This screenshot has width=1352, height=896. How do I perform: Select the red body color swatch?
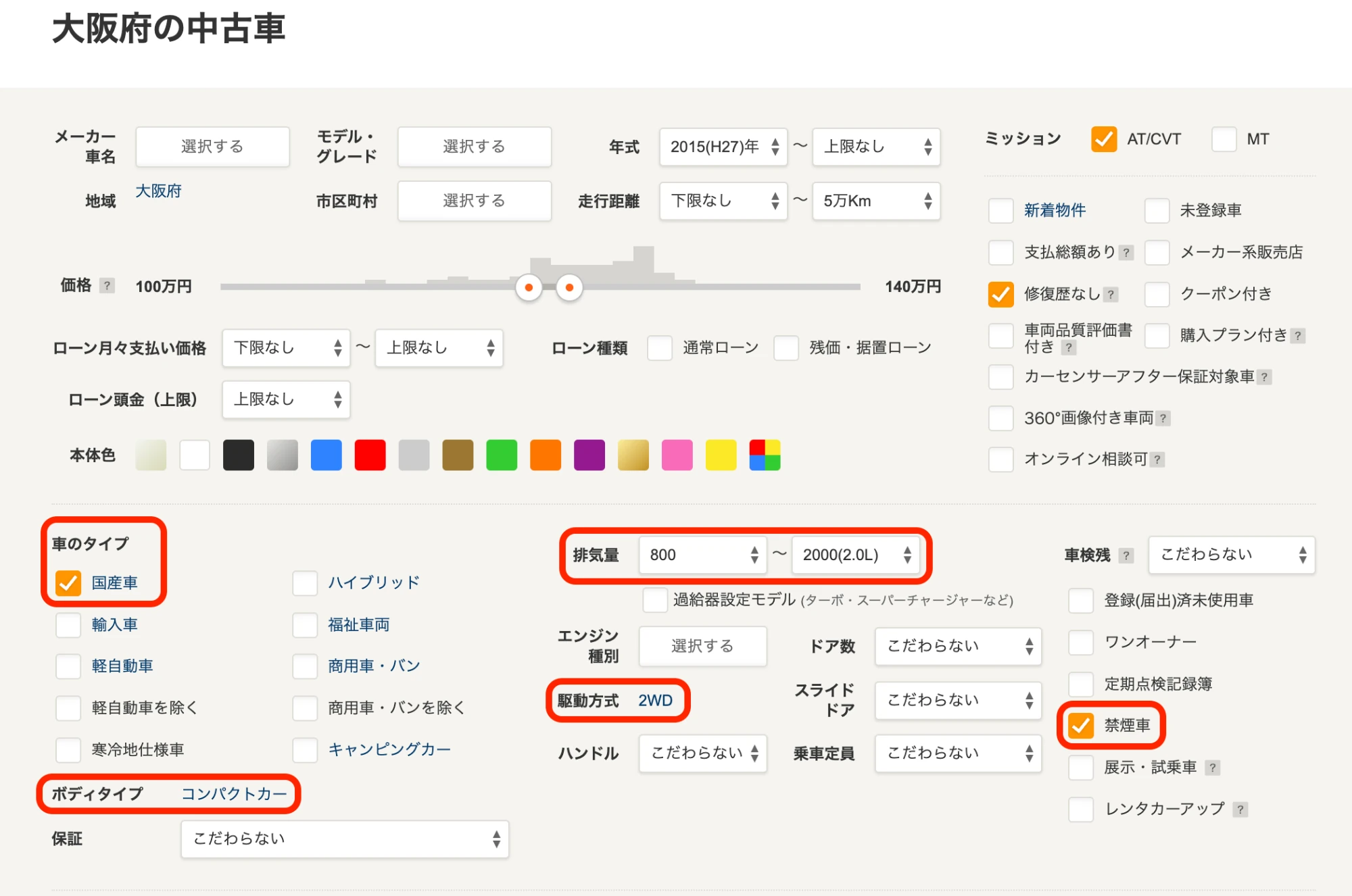click(x=370, y=455)
